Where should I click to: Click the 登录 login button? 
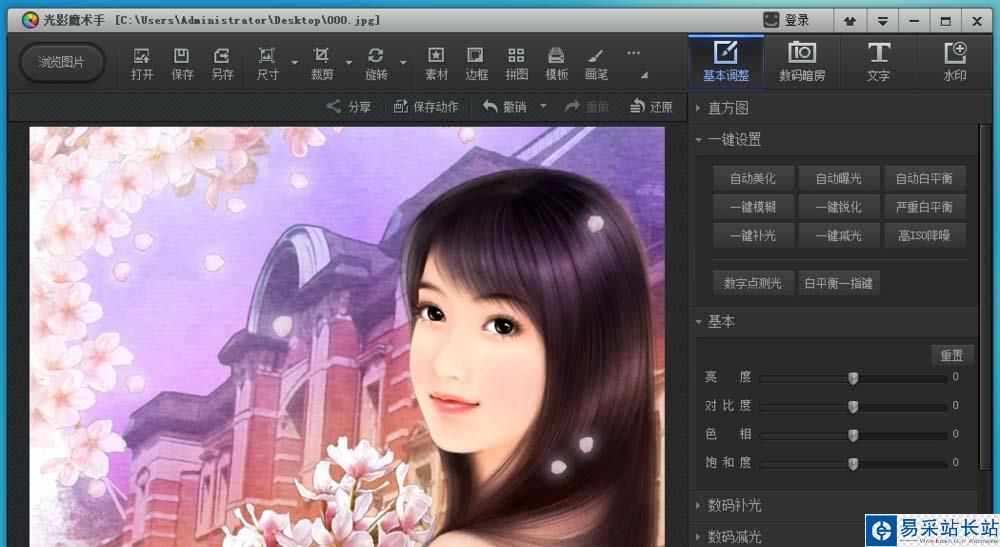(x=787, y=20)
